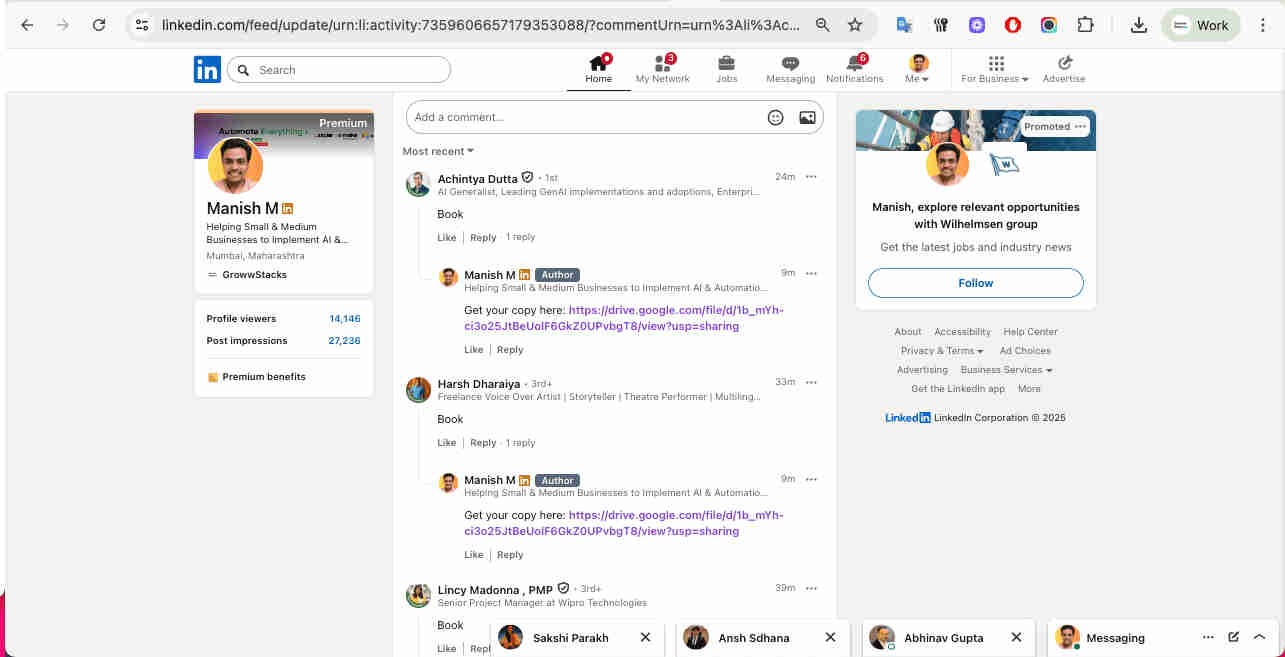Click Harsh Dharaiya's avatar
Image resolution: width=1285 pixels, height=657 pixels.
(418, 389)
